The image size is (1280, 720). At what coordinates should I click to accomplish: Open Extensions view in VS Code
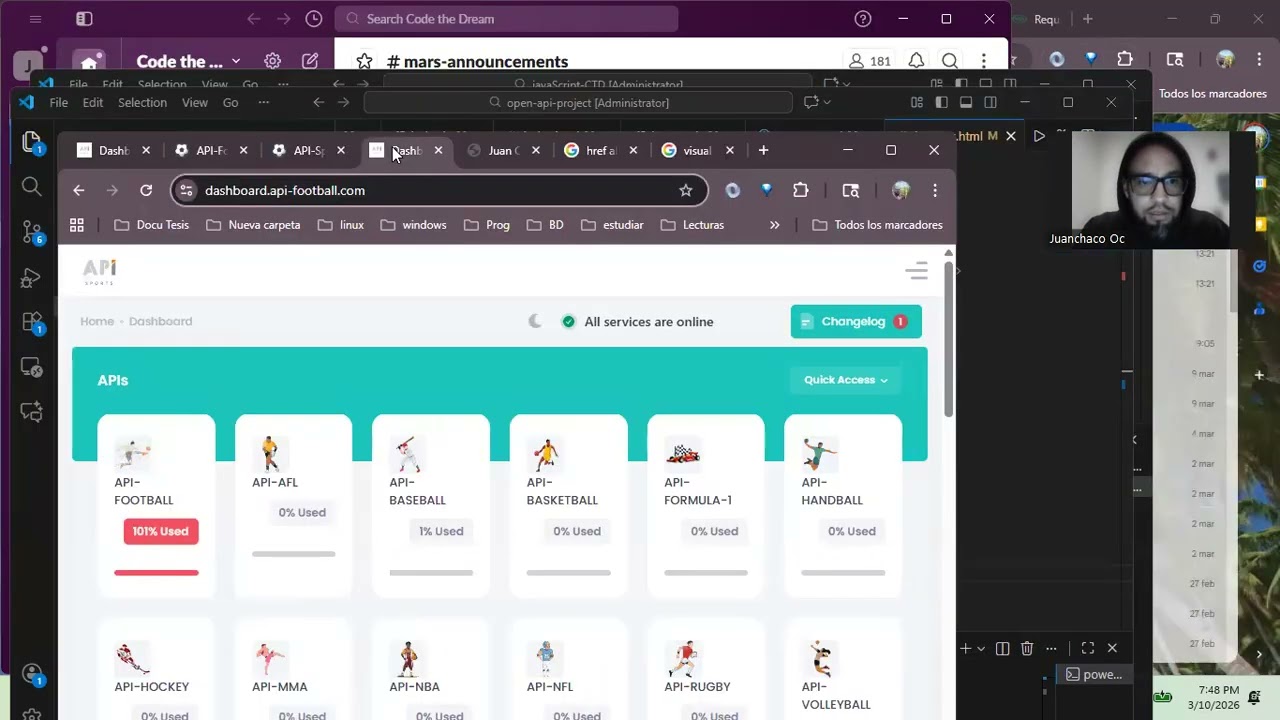point(31,323)
